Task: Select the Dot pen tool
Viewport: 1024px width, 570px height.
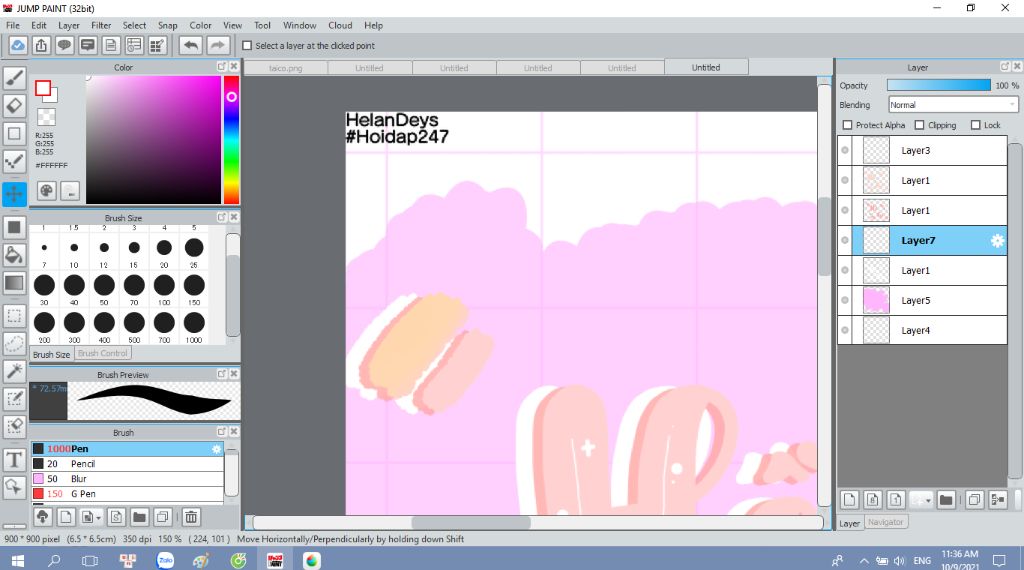Action: (14, 161)
